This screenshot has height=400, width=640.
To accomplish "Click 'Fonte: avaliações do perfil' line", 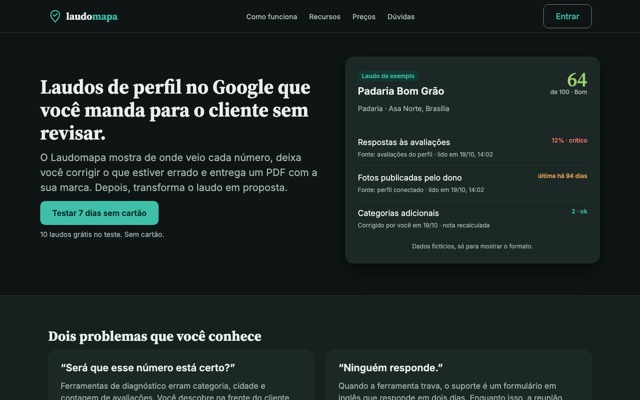I will point(425,154).
